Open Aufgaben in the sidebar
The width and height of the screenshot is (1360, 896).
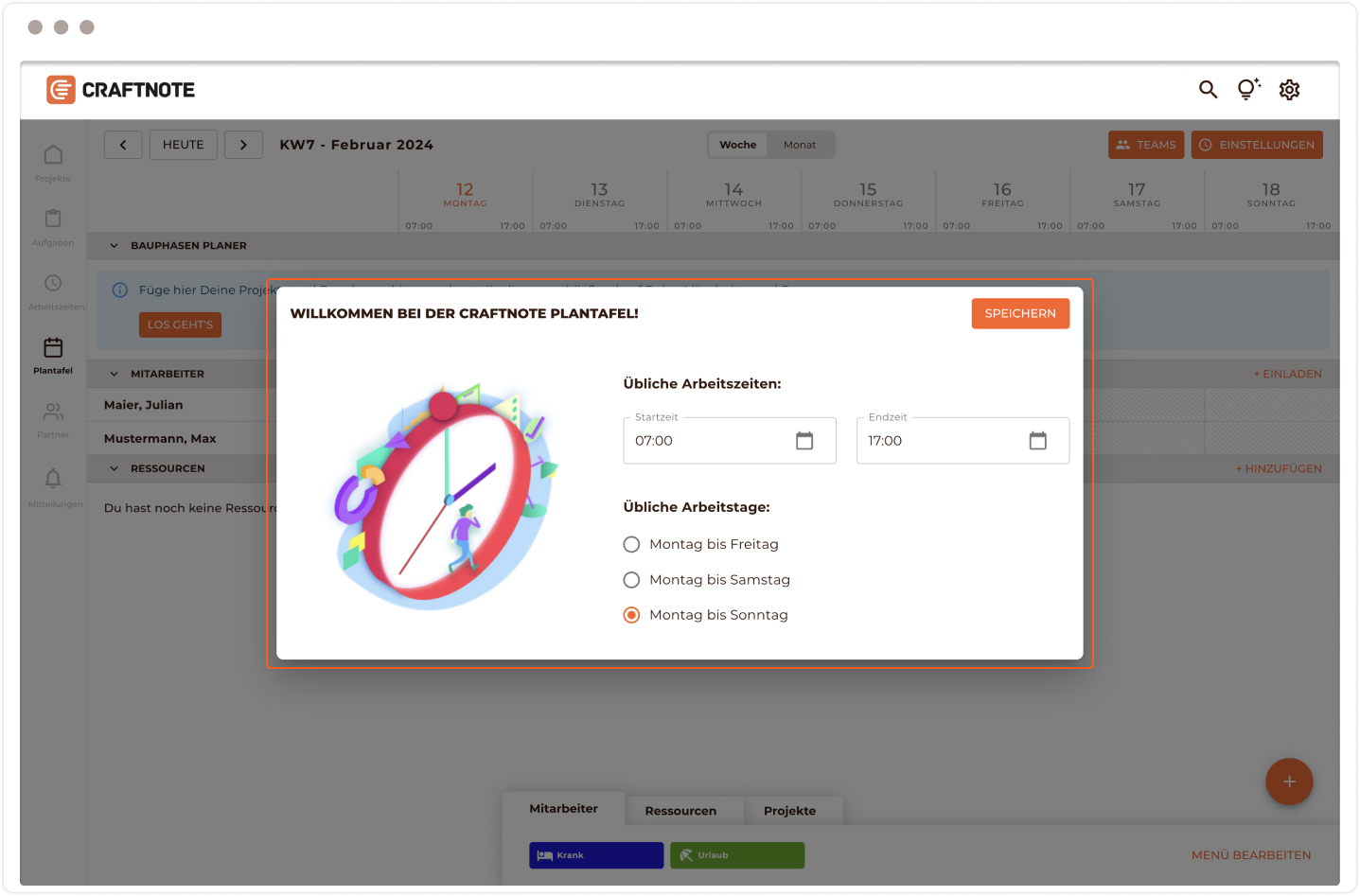[53, 227]
